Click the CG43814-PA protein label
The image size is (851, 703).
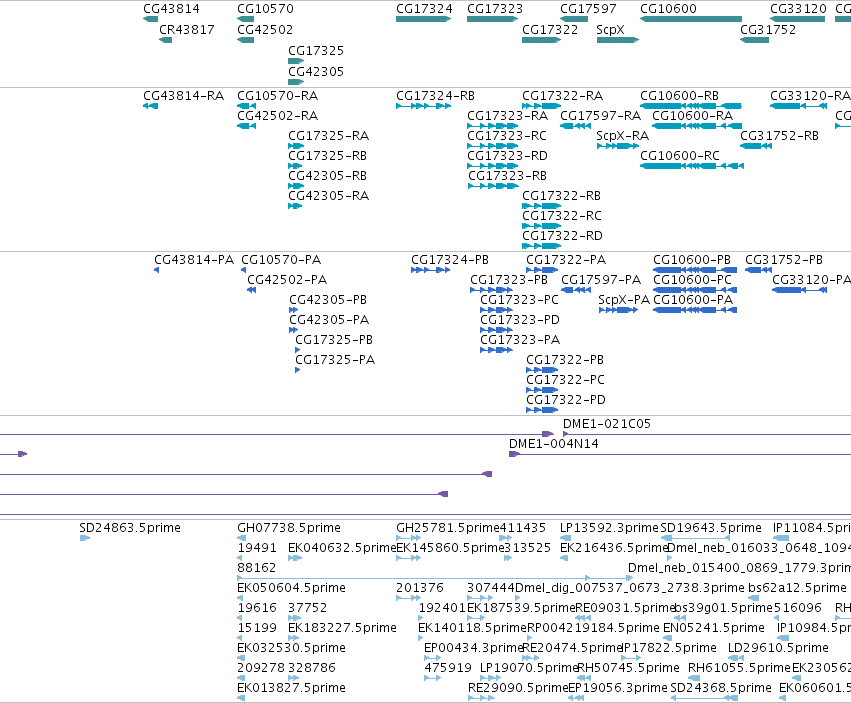[x=194, y=259]
